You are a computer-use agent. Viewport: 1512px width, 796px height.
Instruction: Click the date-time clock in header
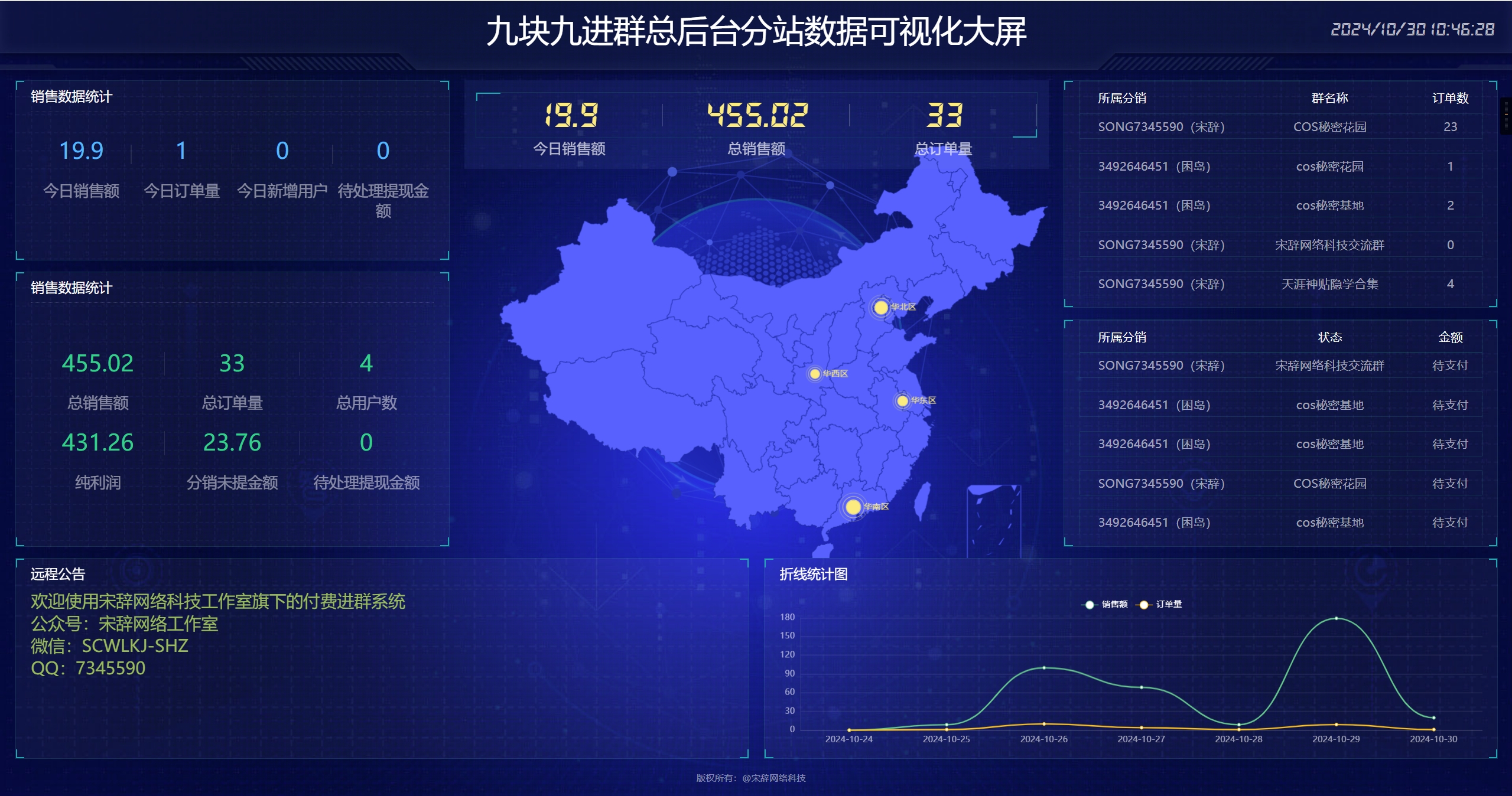(x=1412, y=30)
